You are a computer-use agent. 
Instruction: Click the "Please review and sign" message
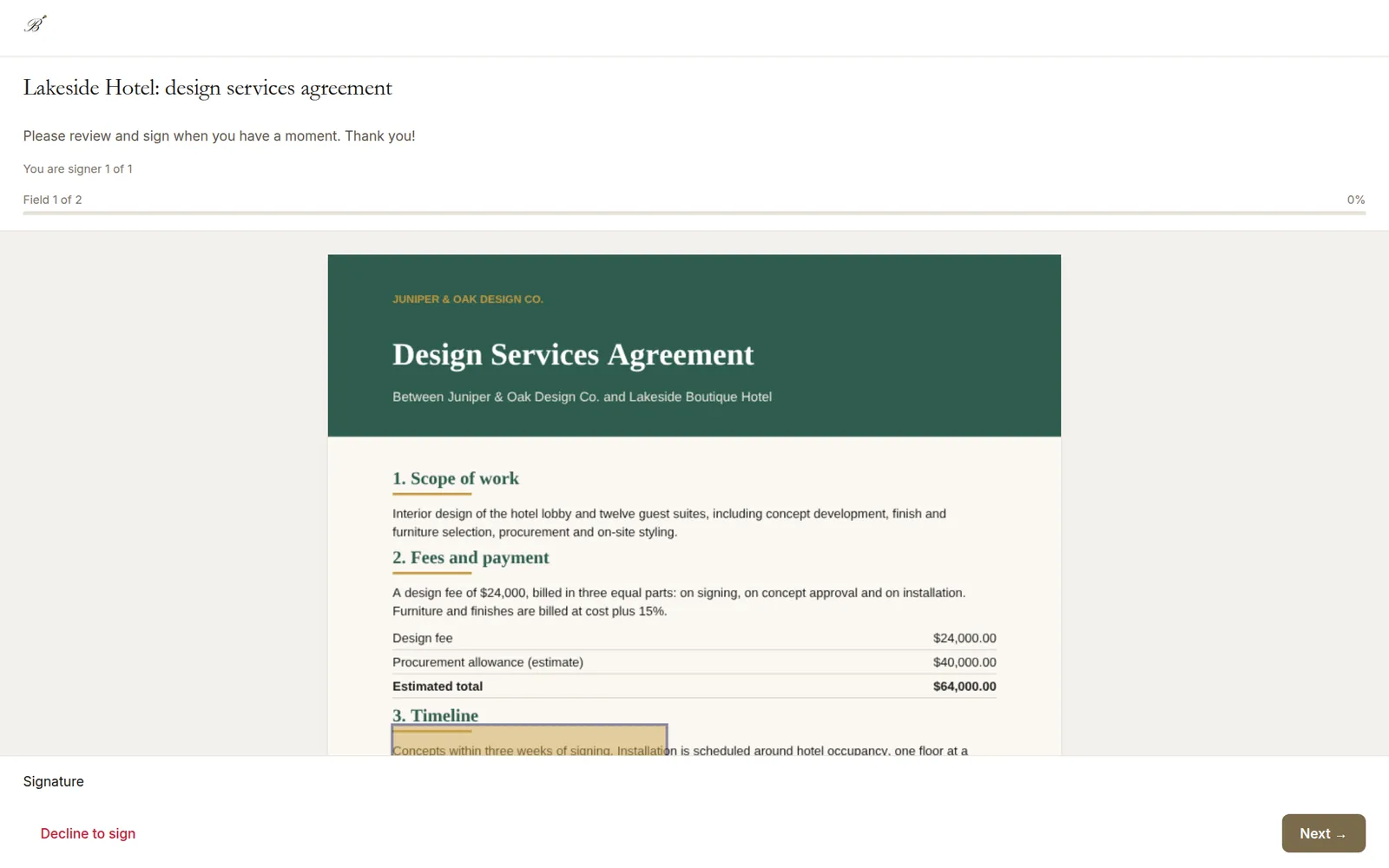pyautogui.click(x=220, y=136)
